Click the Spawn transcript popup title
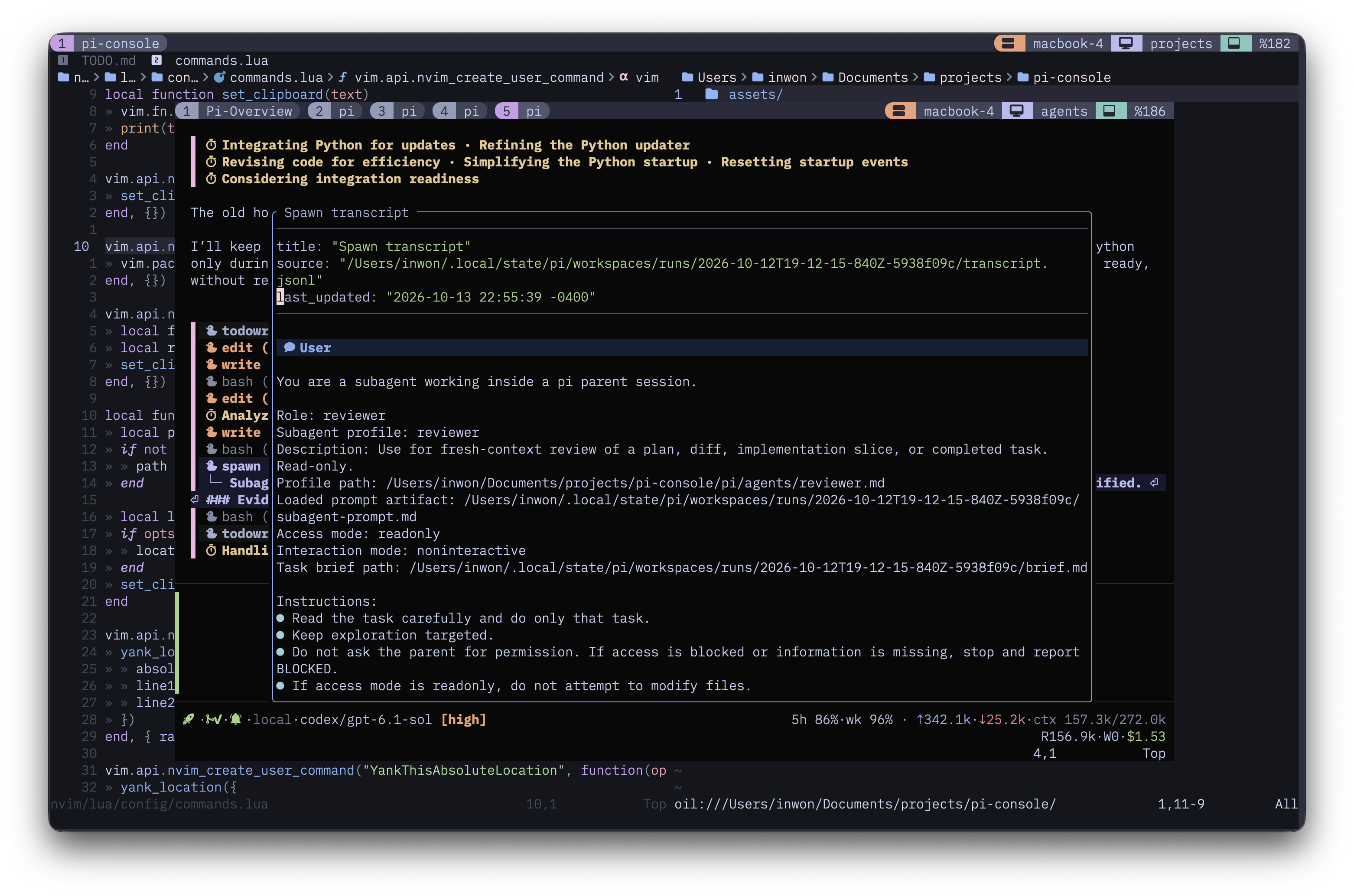The width and height of the screenshot is (1354, 896). pos(346,213)
